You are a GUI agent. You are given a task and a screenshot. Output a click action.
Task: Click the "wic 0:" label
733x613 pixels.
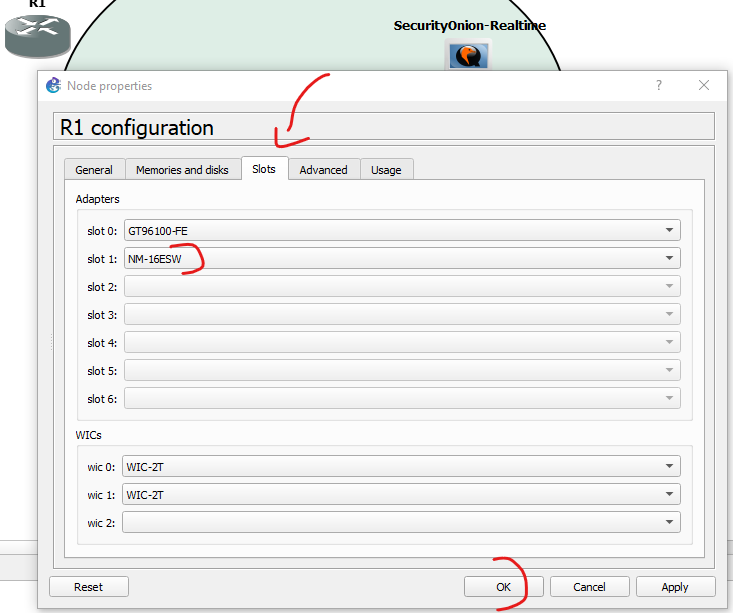pyautogui.click(x=101, y=467)
